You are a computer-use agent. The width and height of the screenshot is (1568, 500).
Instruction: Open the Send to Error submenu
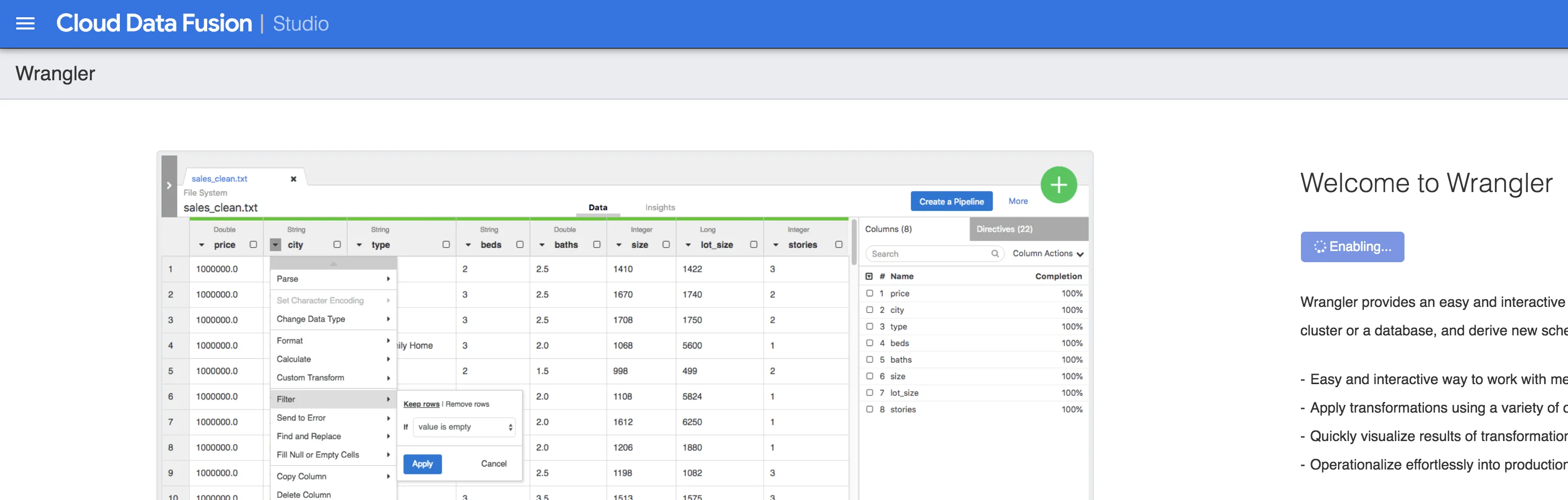click(333, 418)
